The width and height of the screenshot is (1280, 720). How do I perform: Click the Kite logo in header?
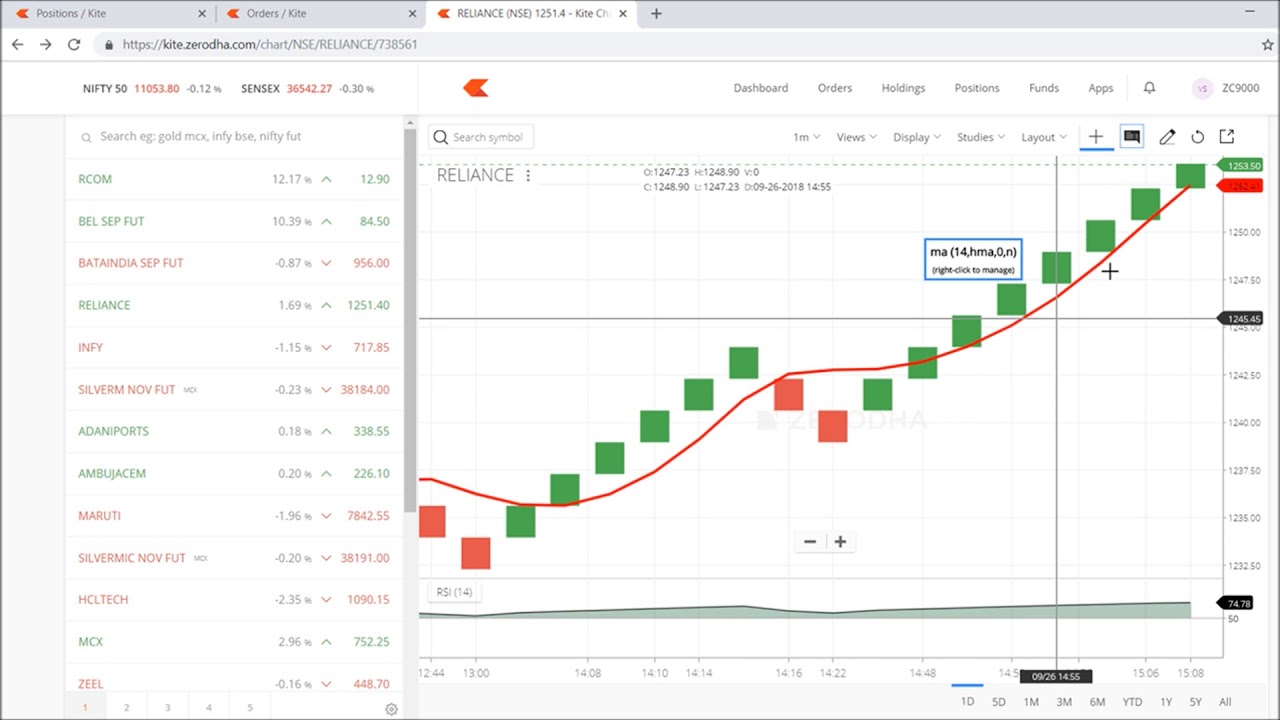pos(476,88)
